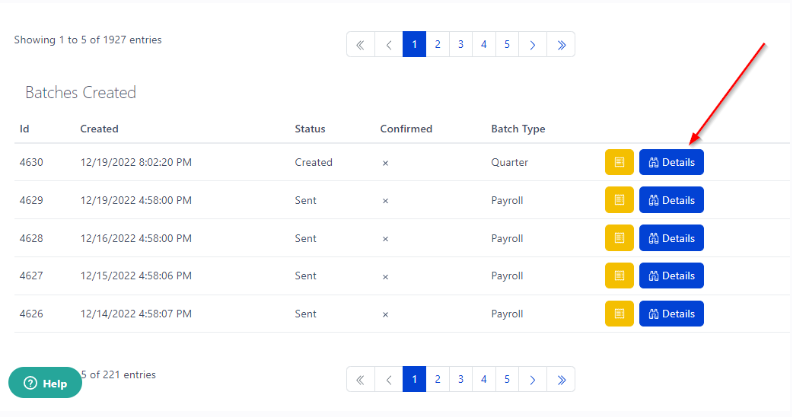Go to next page in top pagination
The height and width of the screenshot is (417, 792).
(x=533, y=44)
